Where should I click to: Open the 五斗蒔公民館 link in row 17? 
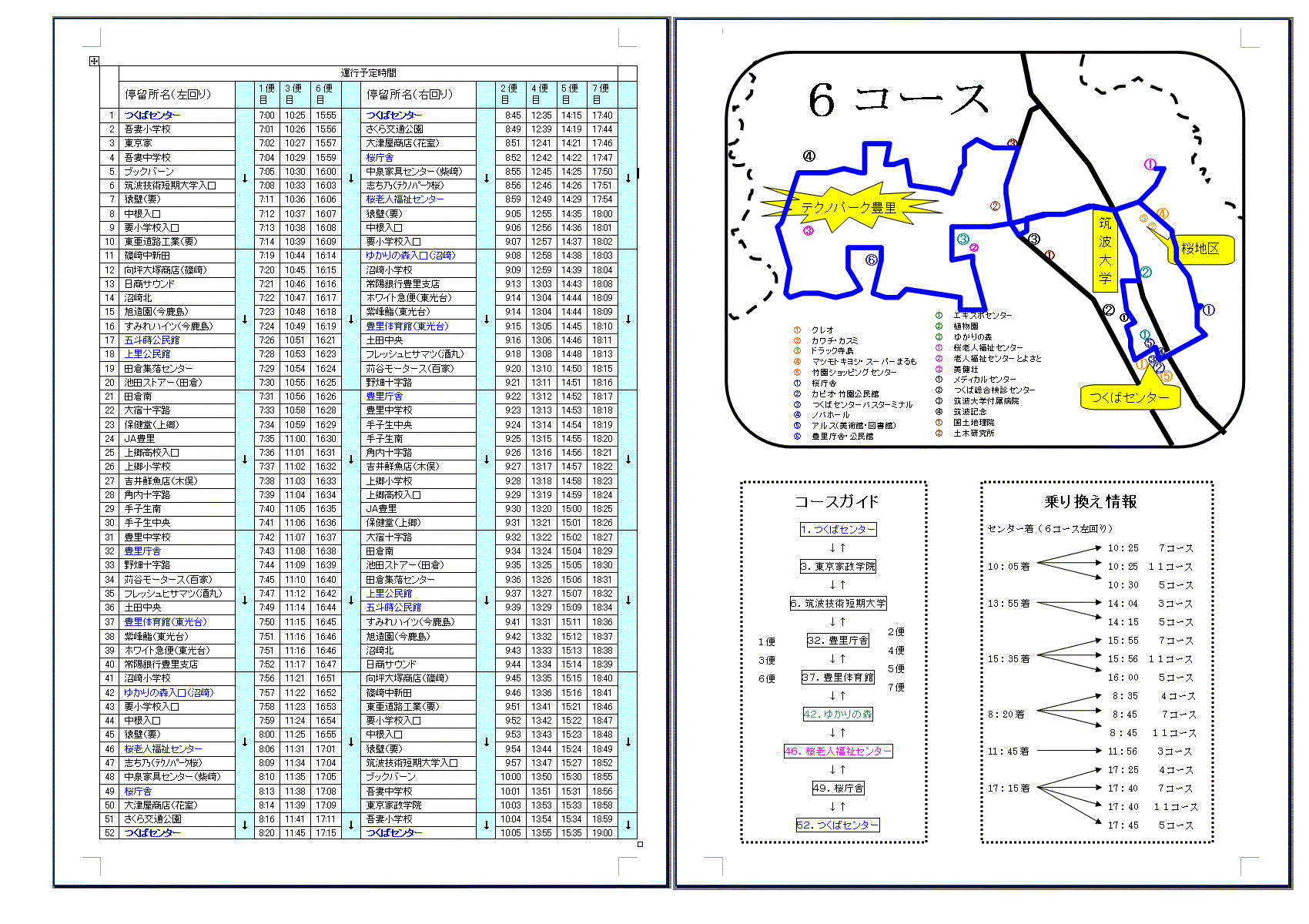point(152,340)
